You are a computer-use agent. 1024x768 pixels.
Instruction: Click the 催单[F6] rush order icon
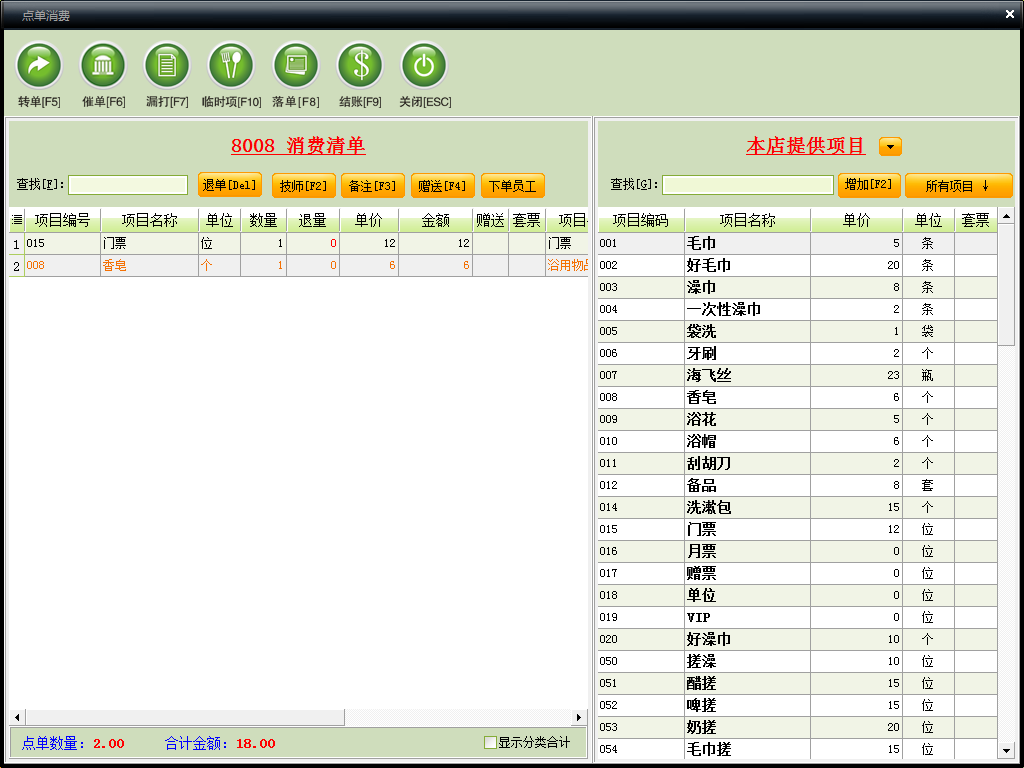pos(103,65)
